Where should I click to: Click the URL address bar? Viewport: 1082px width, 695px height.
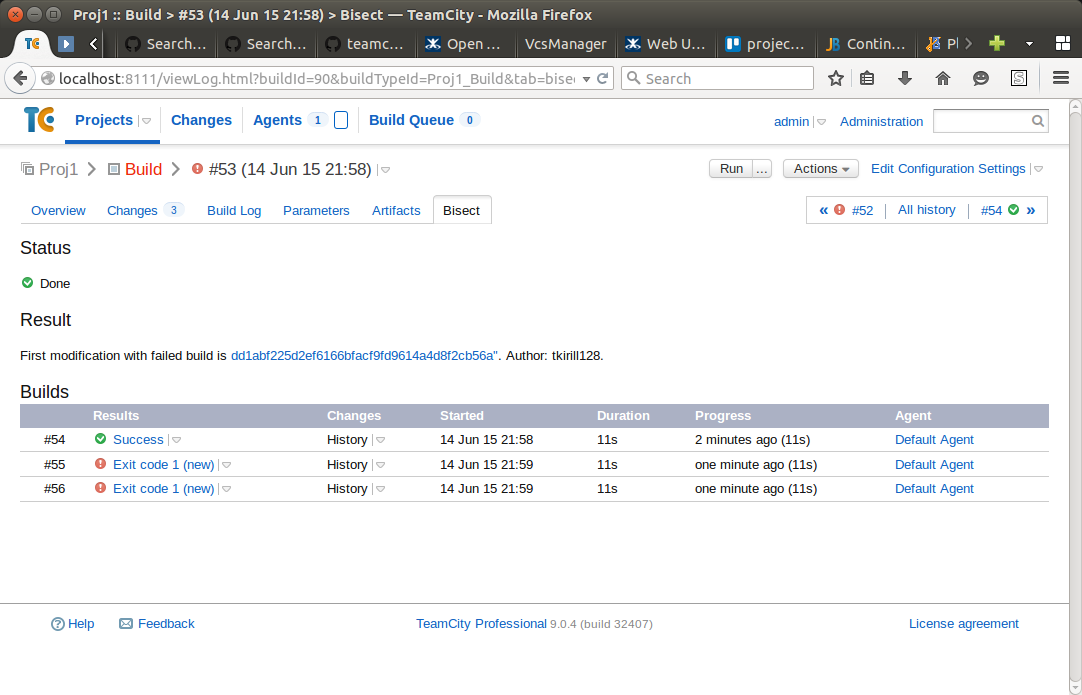(x=316, y=78)
